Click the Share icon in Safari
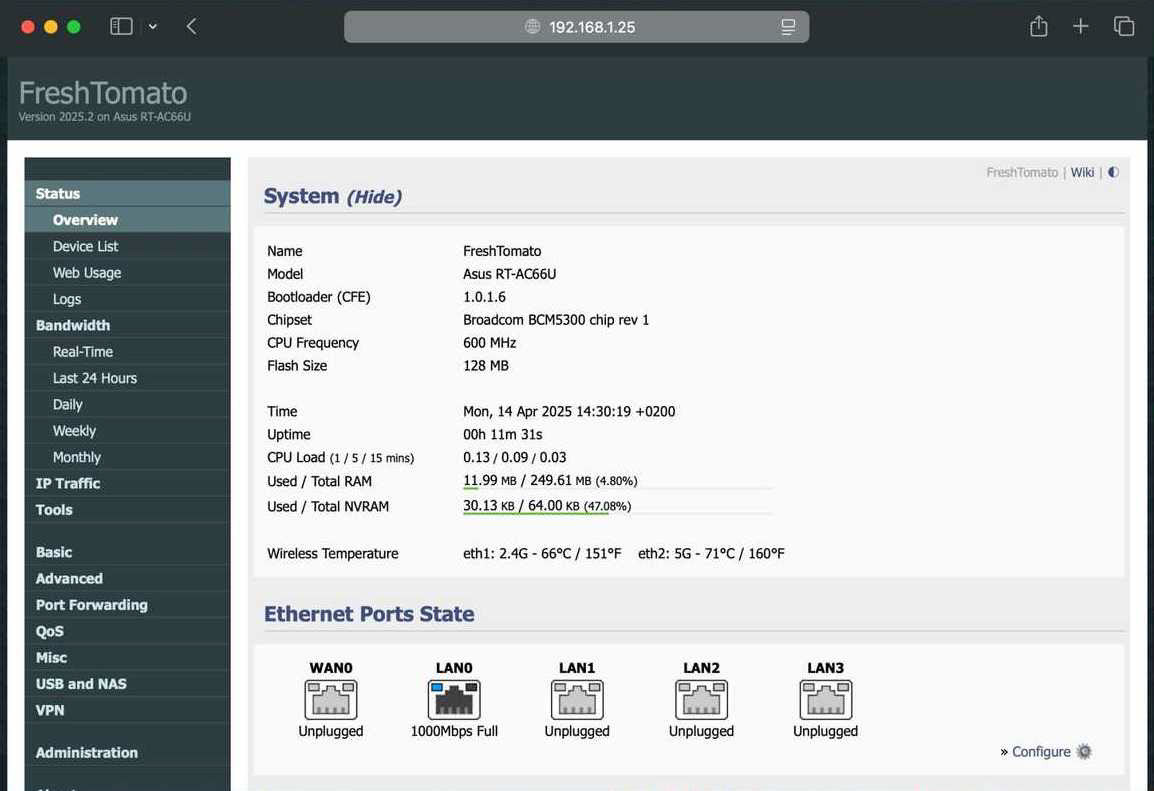 (1038, 26)
